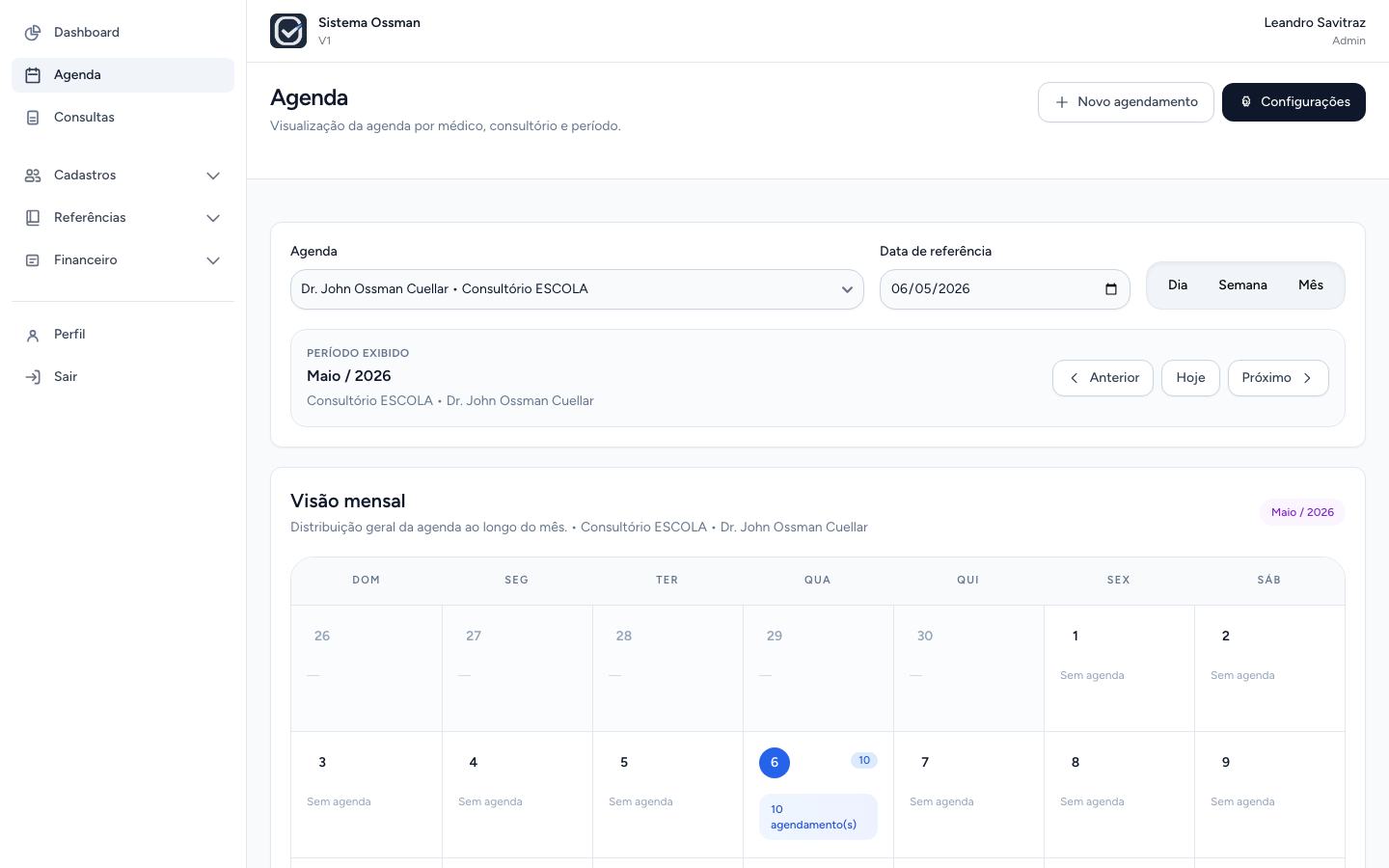Open the date picker calendar icon
This screenshot has width=1389, height=868.
pos(1111,289)
